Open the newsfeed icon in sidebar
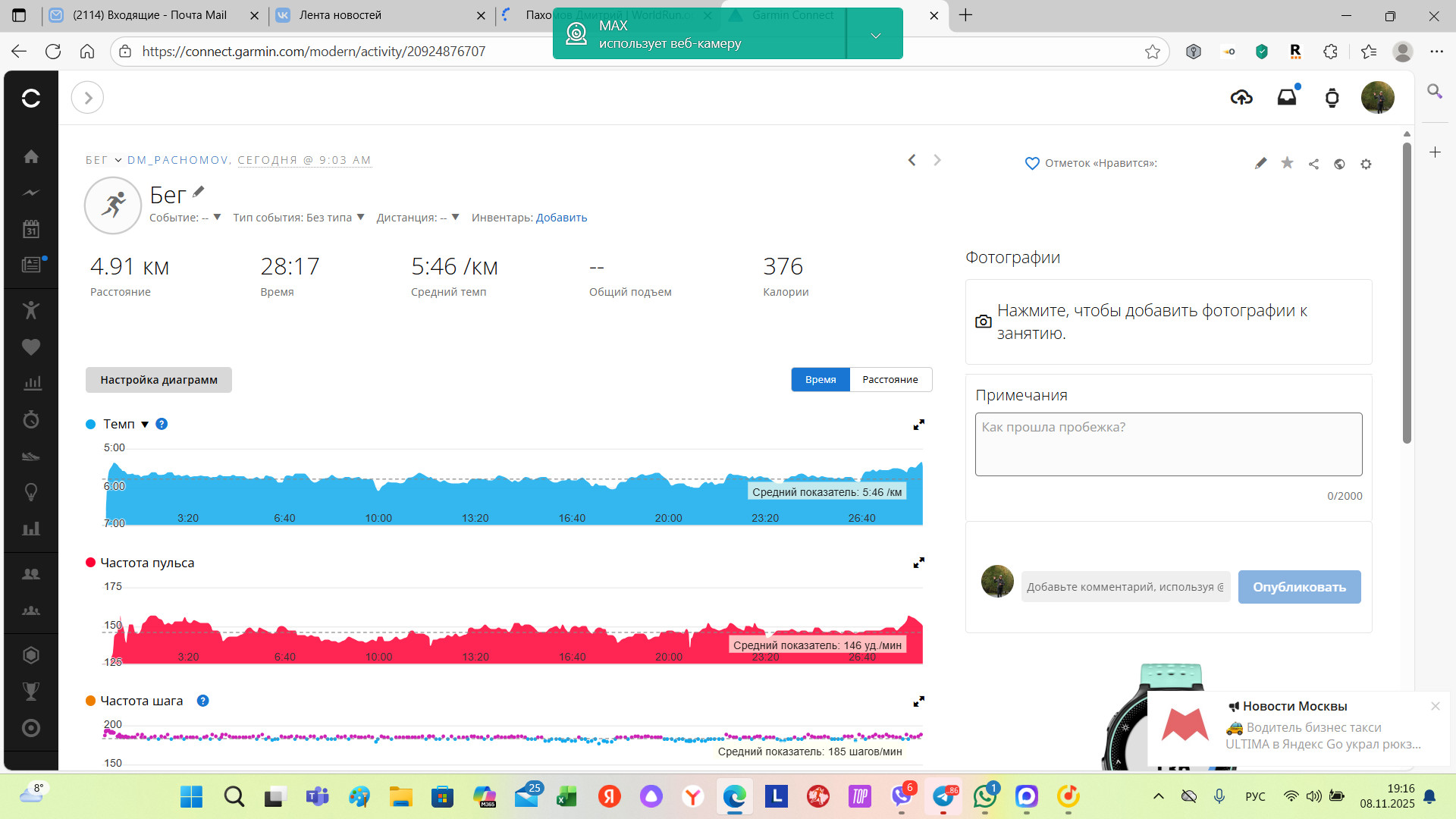Viewport: 1456px width, 819px height. point(31,265)
